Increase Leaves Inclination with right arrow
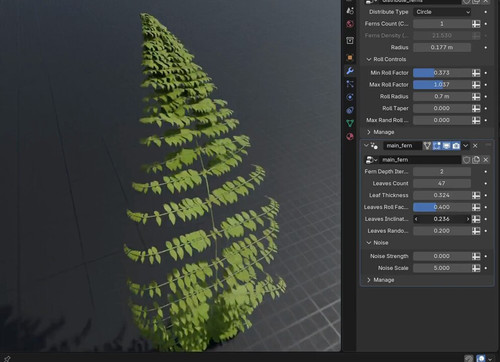This screenshot has height=362, width=500. pyautogui.click(x=468, y=219)
